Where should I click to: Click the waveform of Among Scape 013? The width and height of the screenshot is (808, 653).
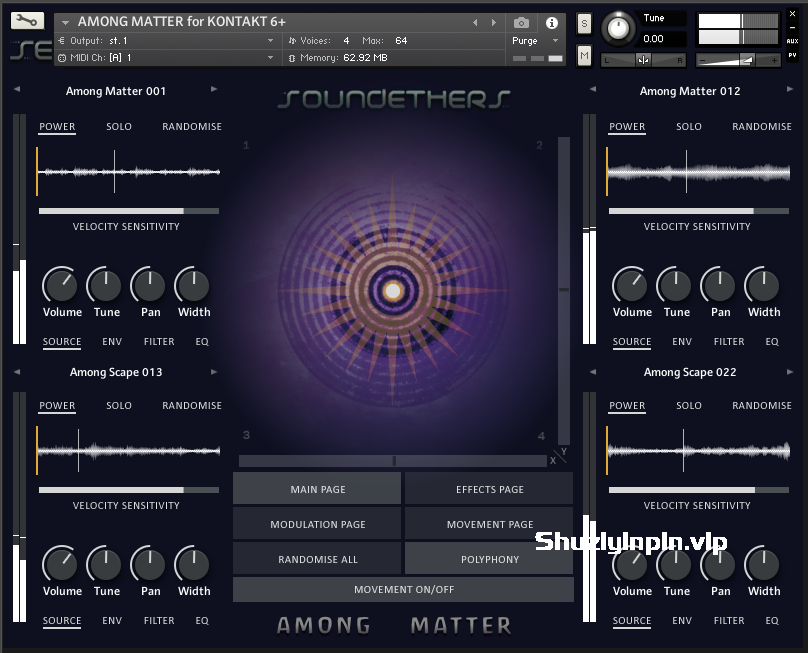pos(128,450)
